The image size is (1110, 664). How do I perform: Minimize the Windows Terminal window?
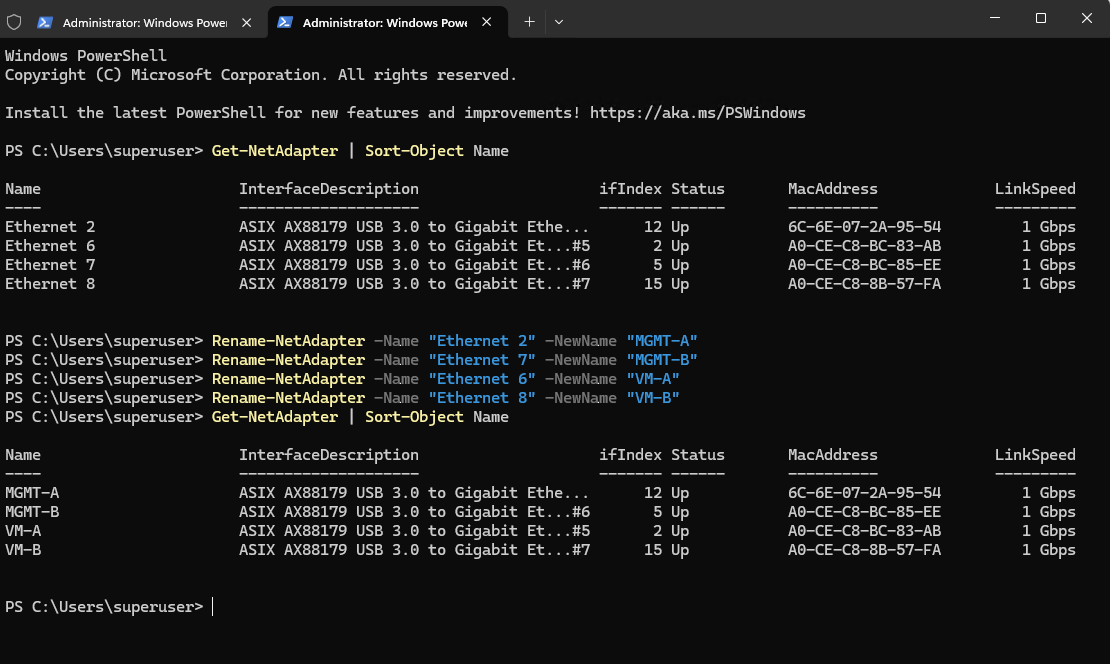tap(995, 18)
